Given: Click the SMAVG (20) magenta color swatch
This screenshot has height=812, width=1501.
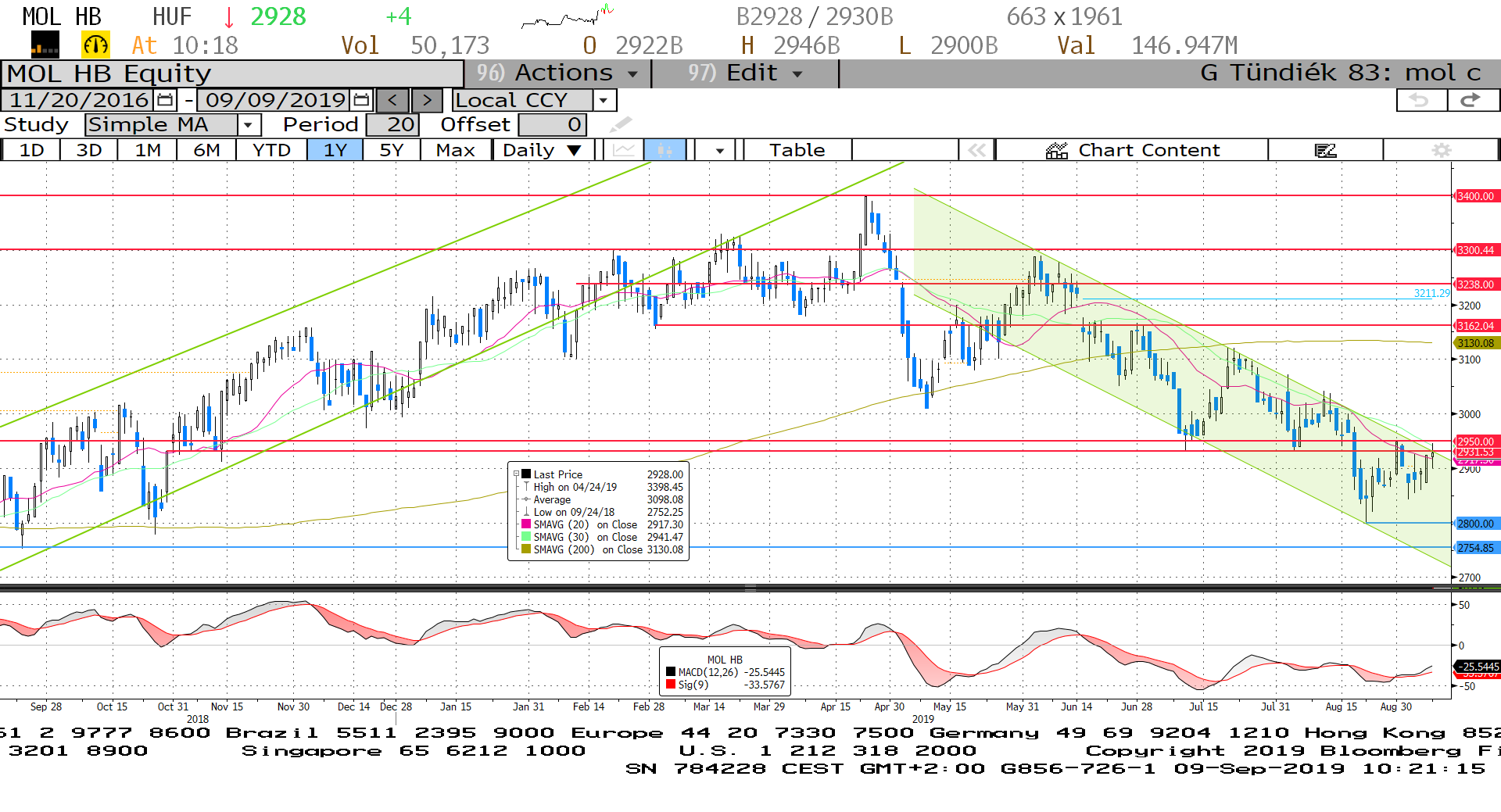Looking at the screenshot, I should click(526, 524).
